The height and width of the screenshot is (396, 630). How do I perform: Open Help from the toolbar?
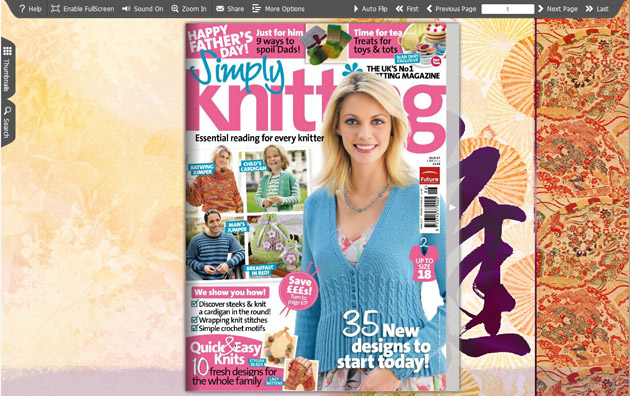click(31, 8)
